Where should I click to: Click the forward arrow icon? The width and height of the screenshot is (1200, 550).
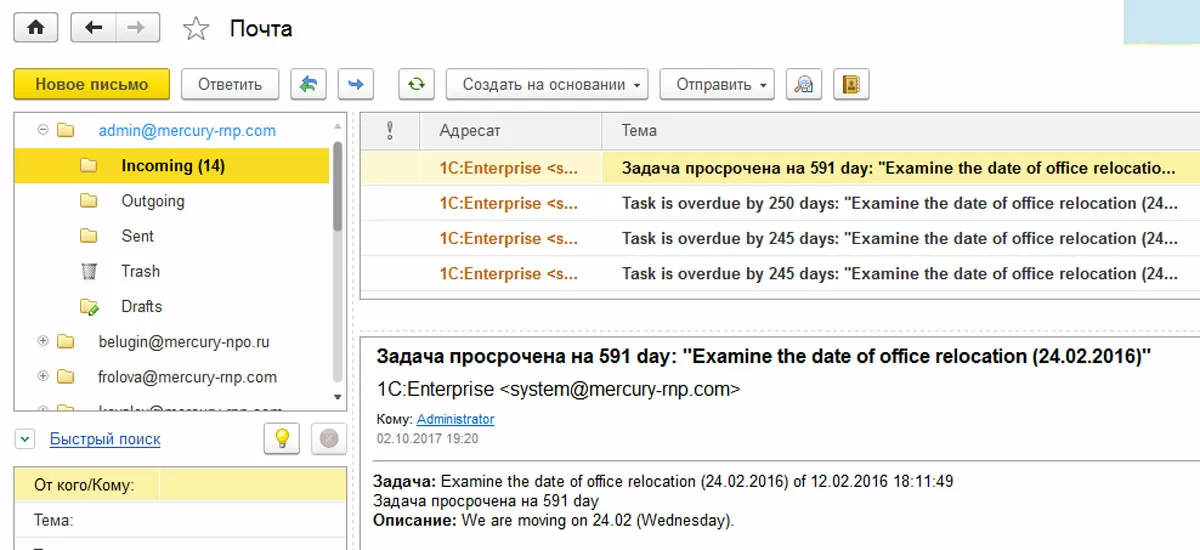355,85
